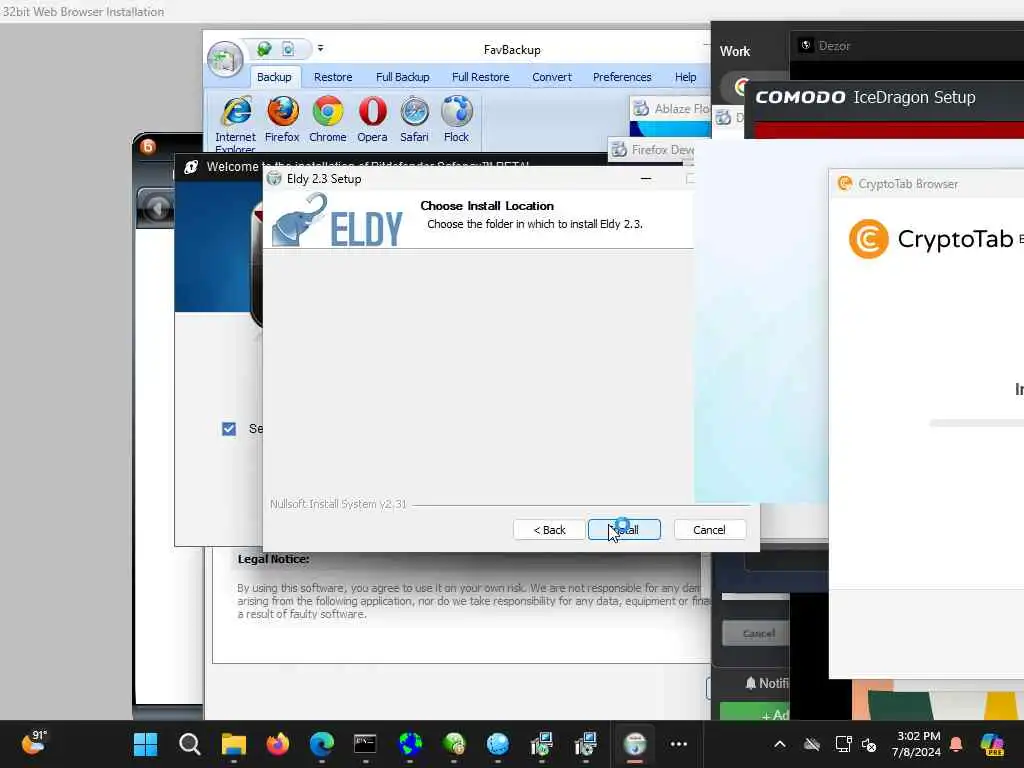Open the notification bell in the taskbar
This screenshot has height=768, width=1024.
956,744
